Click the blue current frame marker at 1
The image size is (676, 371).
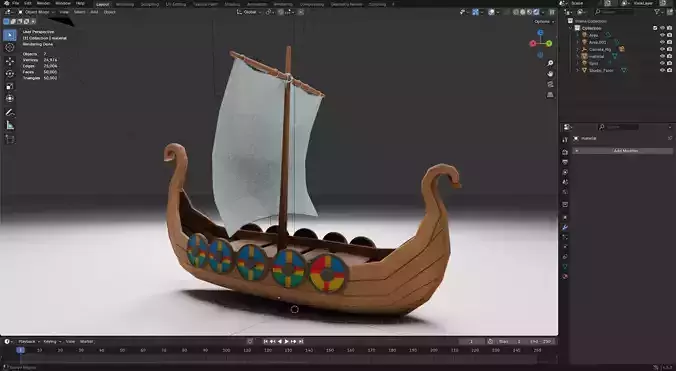(21, 350)
